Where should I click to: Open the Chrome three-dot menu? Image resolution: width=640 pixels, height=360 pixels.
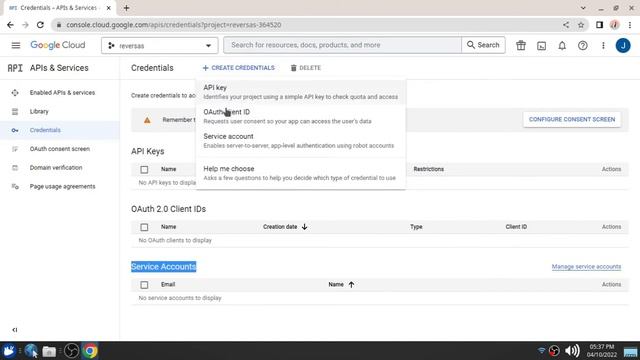(x=630, y=25)
